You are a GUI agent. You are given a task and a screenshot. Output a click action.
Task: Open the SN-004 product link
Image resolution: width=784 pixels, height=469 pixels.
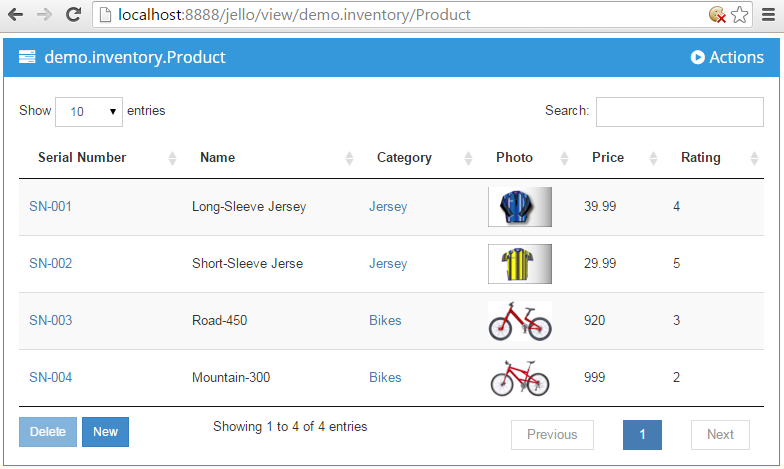tap(50, 378)
